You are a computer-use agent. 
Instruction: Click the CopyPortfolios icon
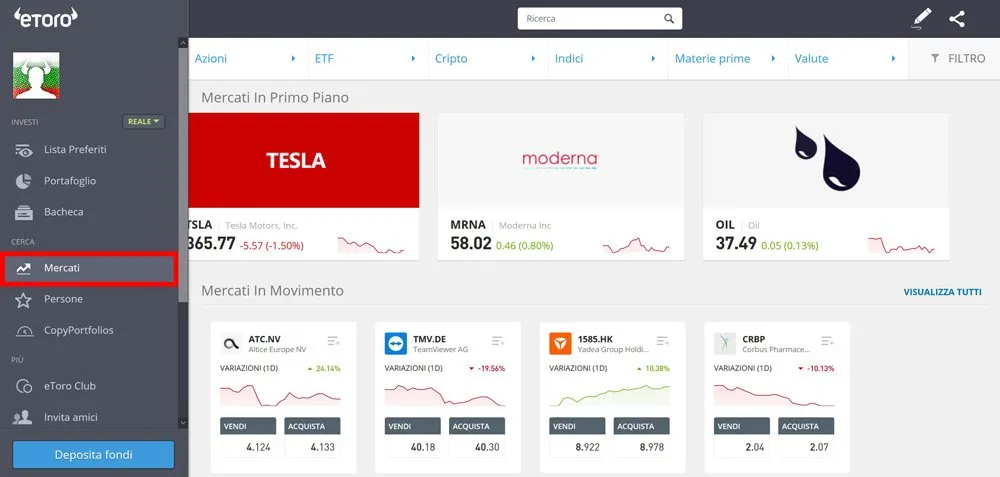coord(24,331)
